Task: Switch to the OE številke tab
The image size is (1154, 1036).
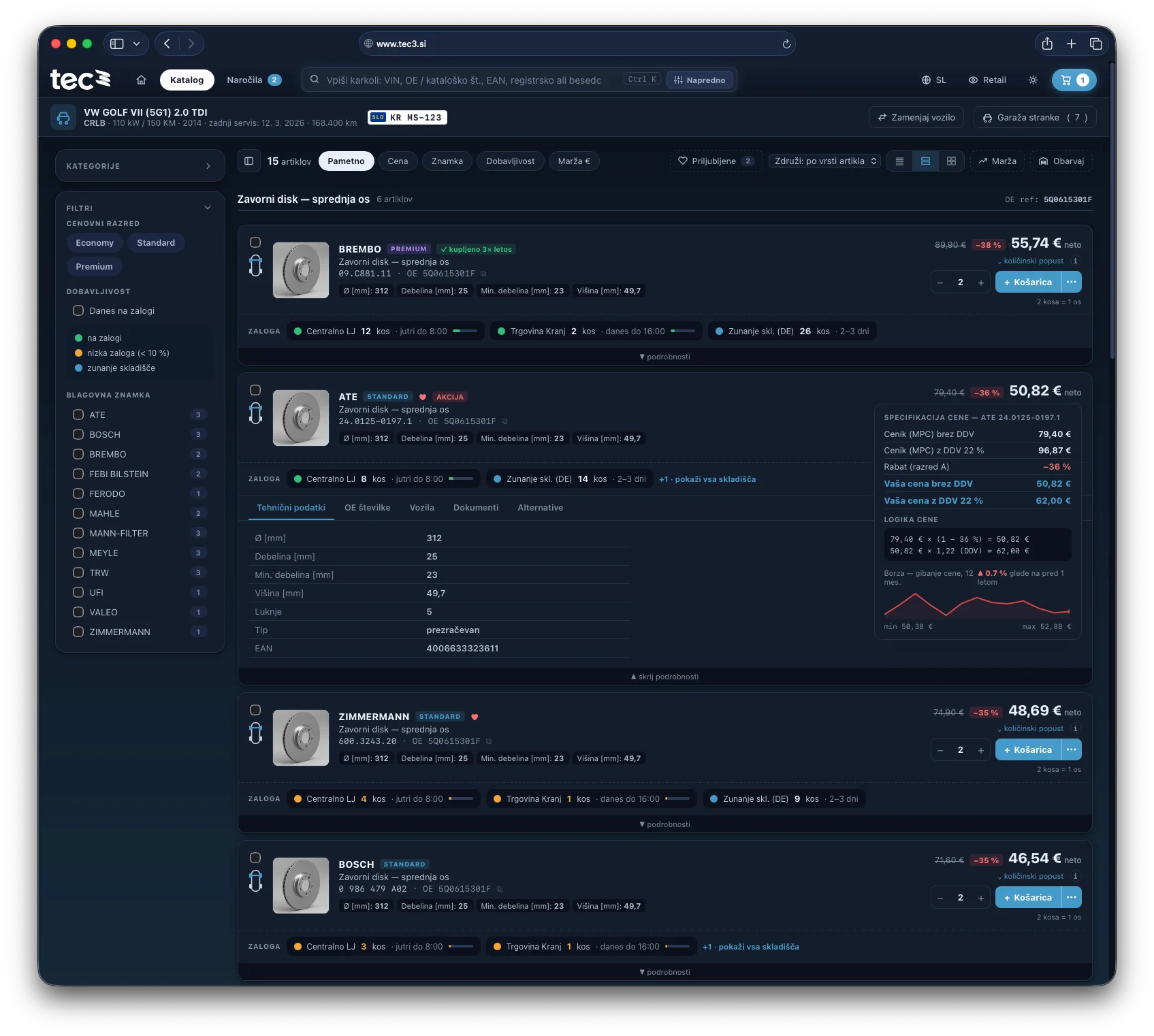Action: pos(368,508)
